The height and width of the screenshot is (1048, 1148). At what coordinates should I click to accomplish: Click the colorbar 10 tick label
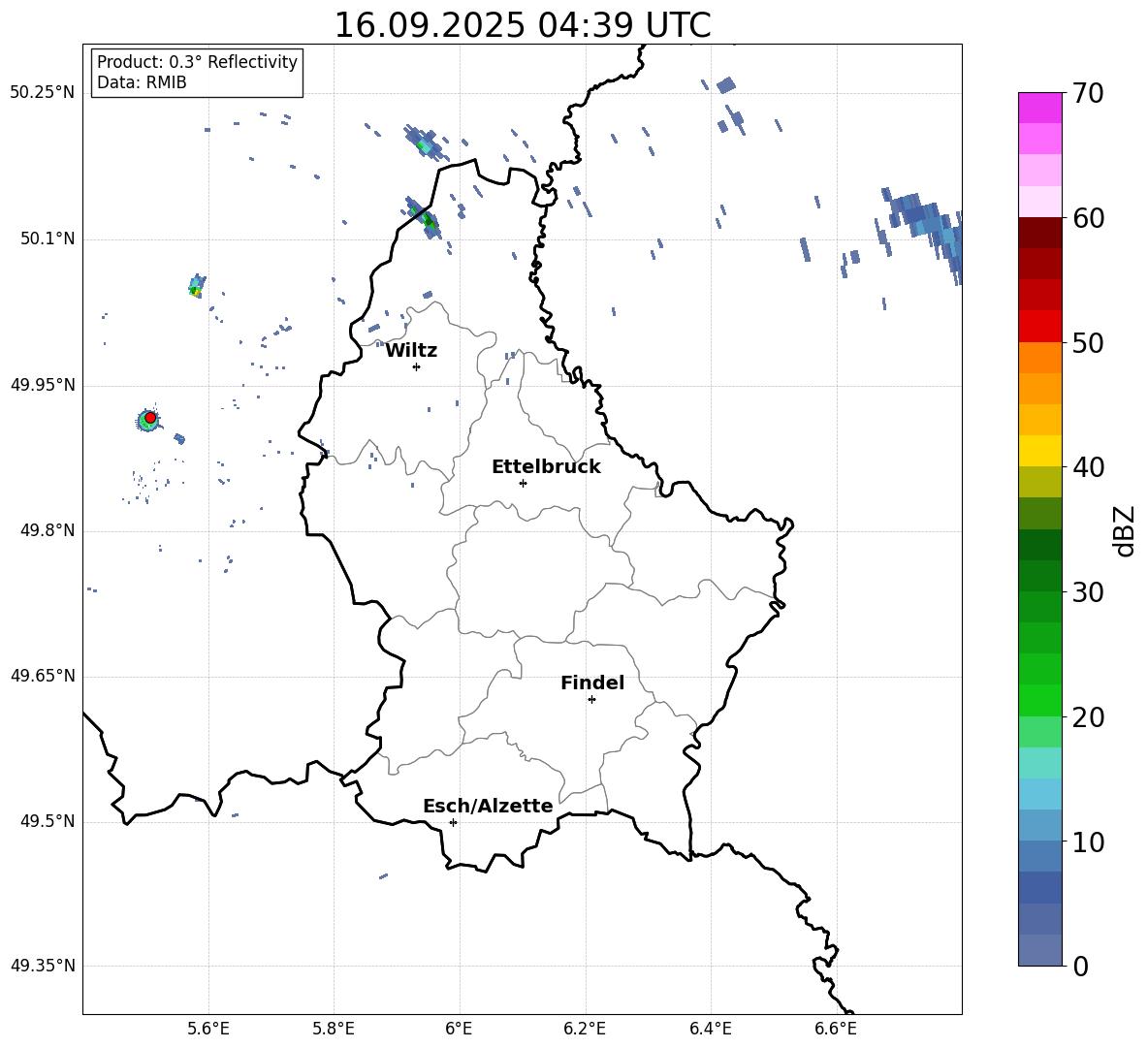click(1088, 842)
